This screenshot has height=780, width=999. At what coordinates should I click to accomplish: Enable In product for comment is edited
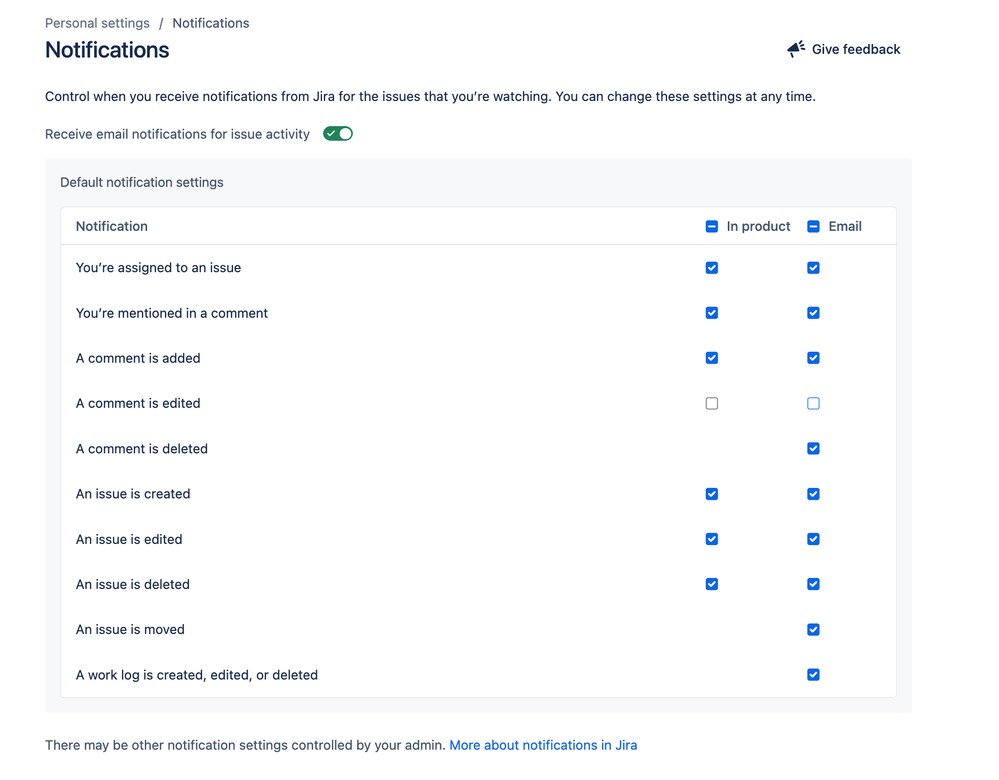pyautogui.click(x=712, y=404)
